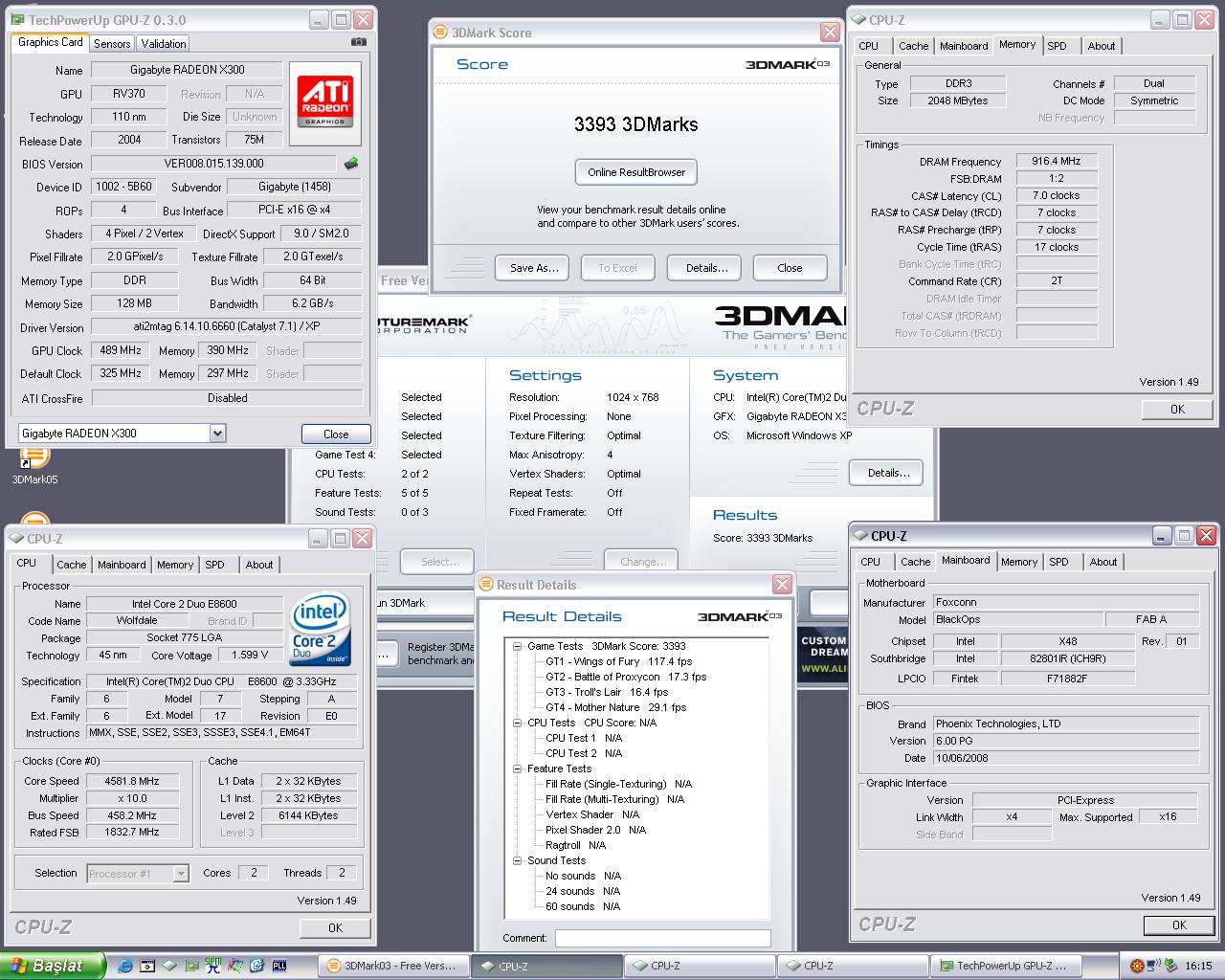Click the Intel Core 2 Duo logo in CPU-Z
The image size is (1225, 980).
point(322,630)
